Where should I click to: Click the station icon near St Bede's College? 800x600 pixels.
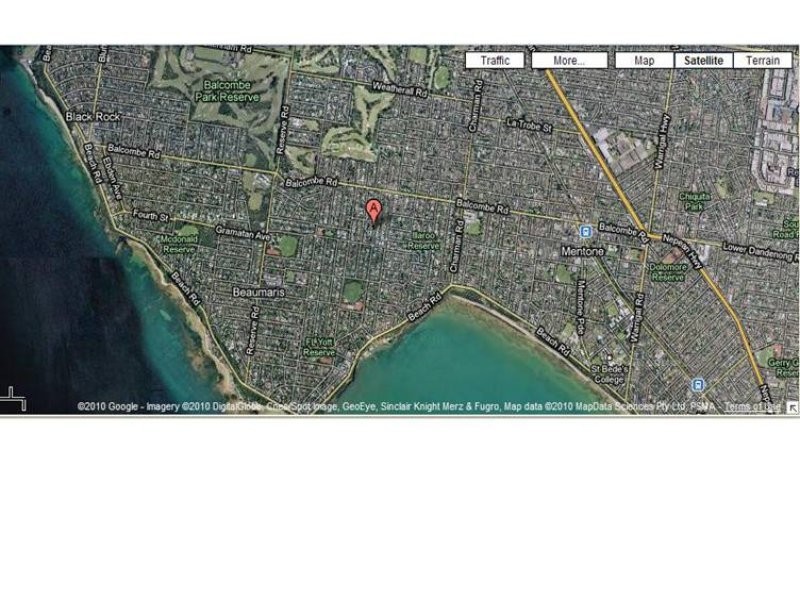[698, 385]
